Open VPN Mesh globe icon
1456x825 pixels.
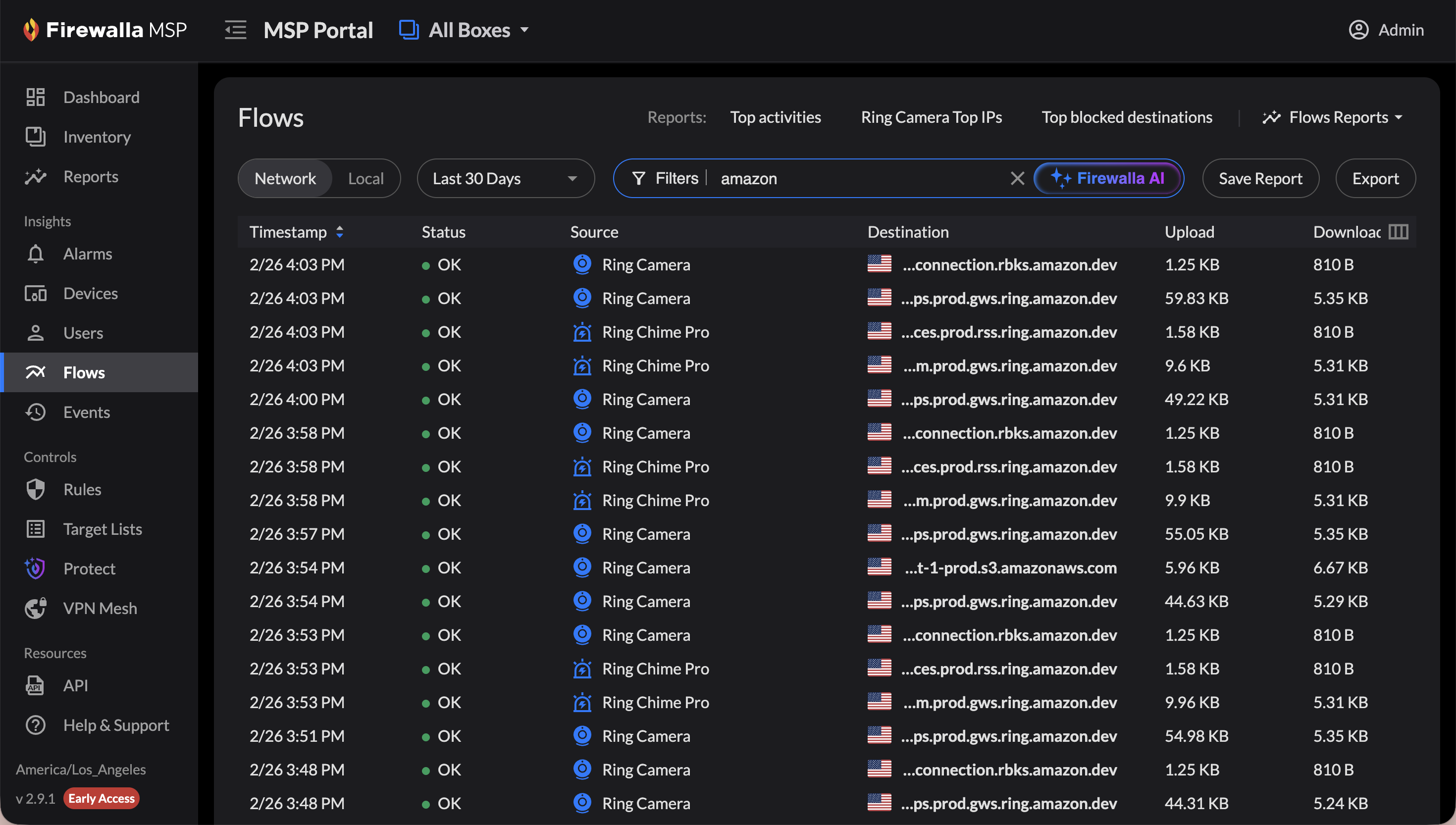point(35,609)
